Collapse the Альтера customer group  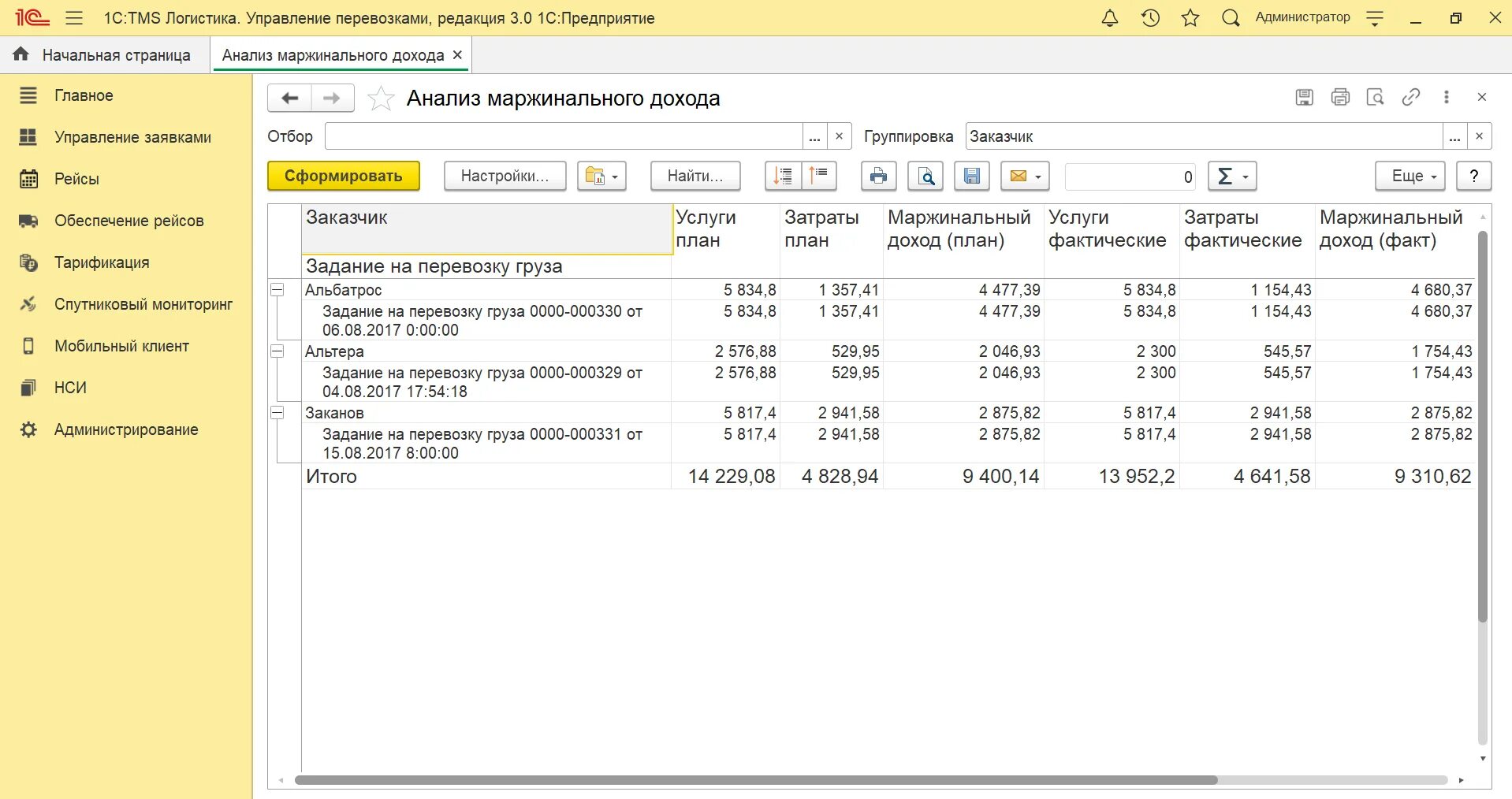pyautogui.click(x=277, y=351)
